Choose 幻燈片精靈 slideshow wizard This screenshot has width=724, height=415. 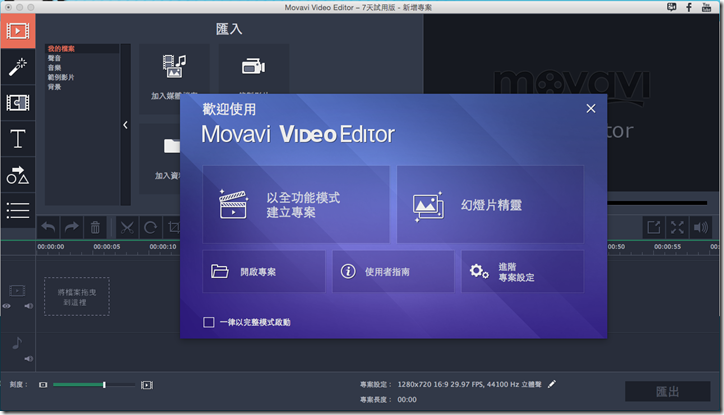490,204
